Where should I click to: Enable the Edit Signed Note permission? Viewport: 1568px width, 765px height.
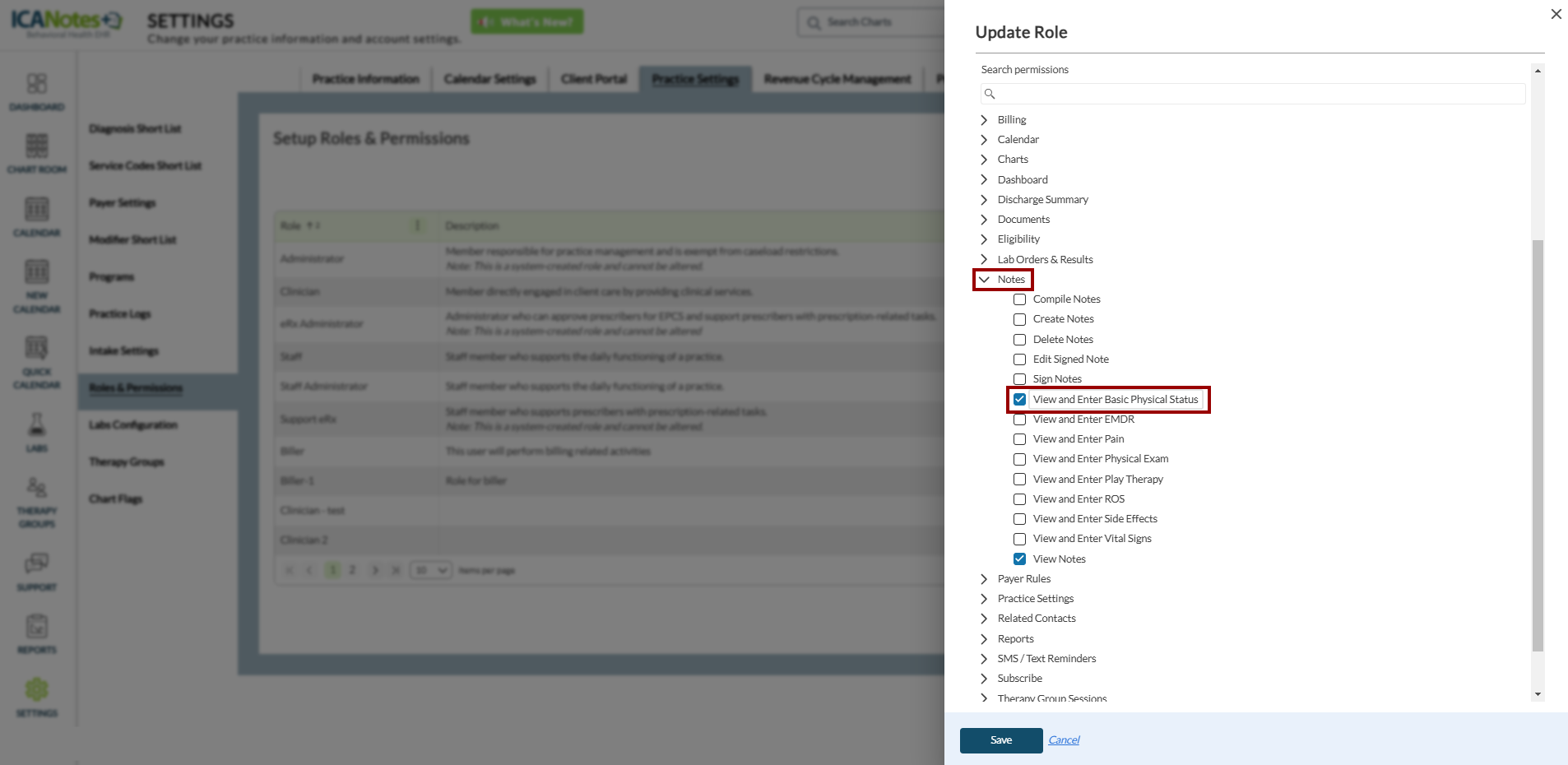(1019, 359)
